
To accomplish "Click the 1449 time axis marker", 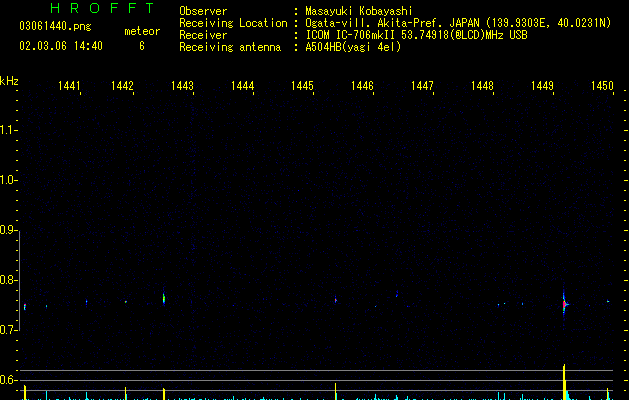I will point(542,86).
